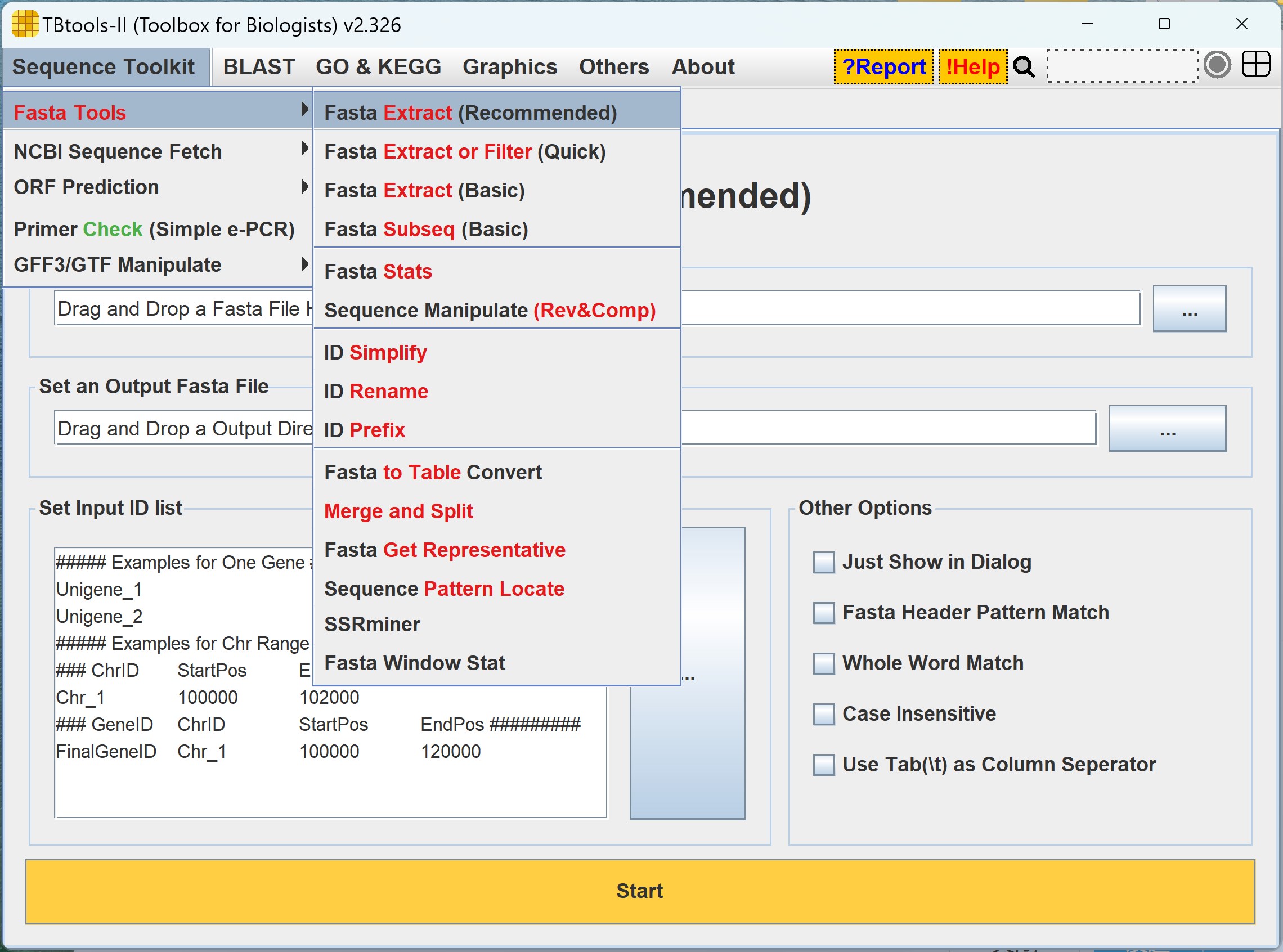Image resolution: width=1283 pixels, height=952 pixels.
Task: Click the yellow ?Report button
Action: coord(883,67)
